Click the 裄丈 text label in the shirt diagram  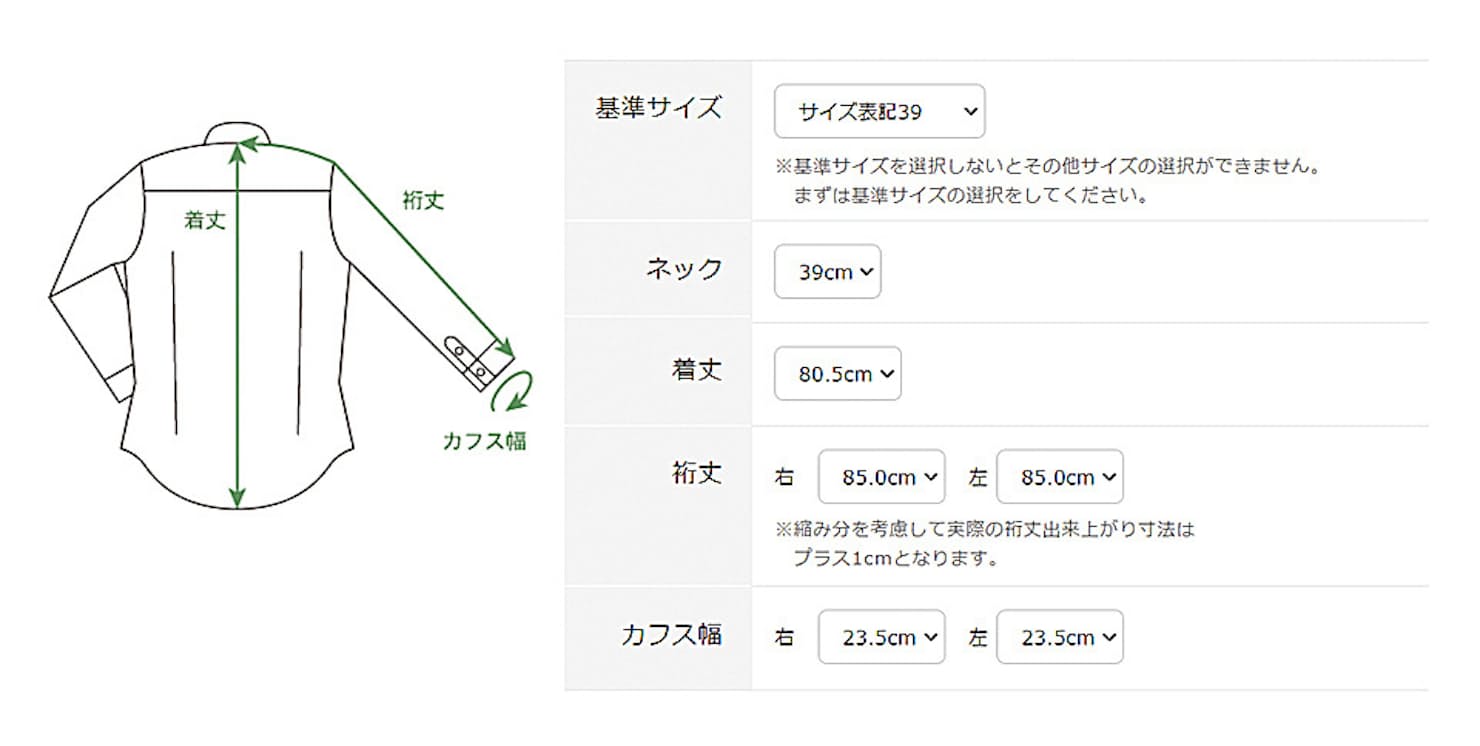tap(423, 200)
